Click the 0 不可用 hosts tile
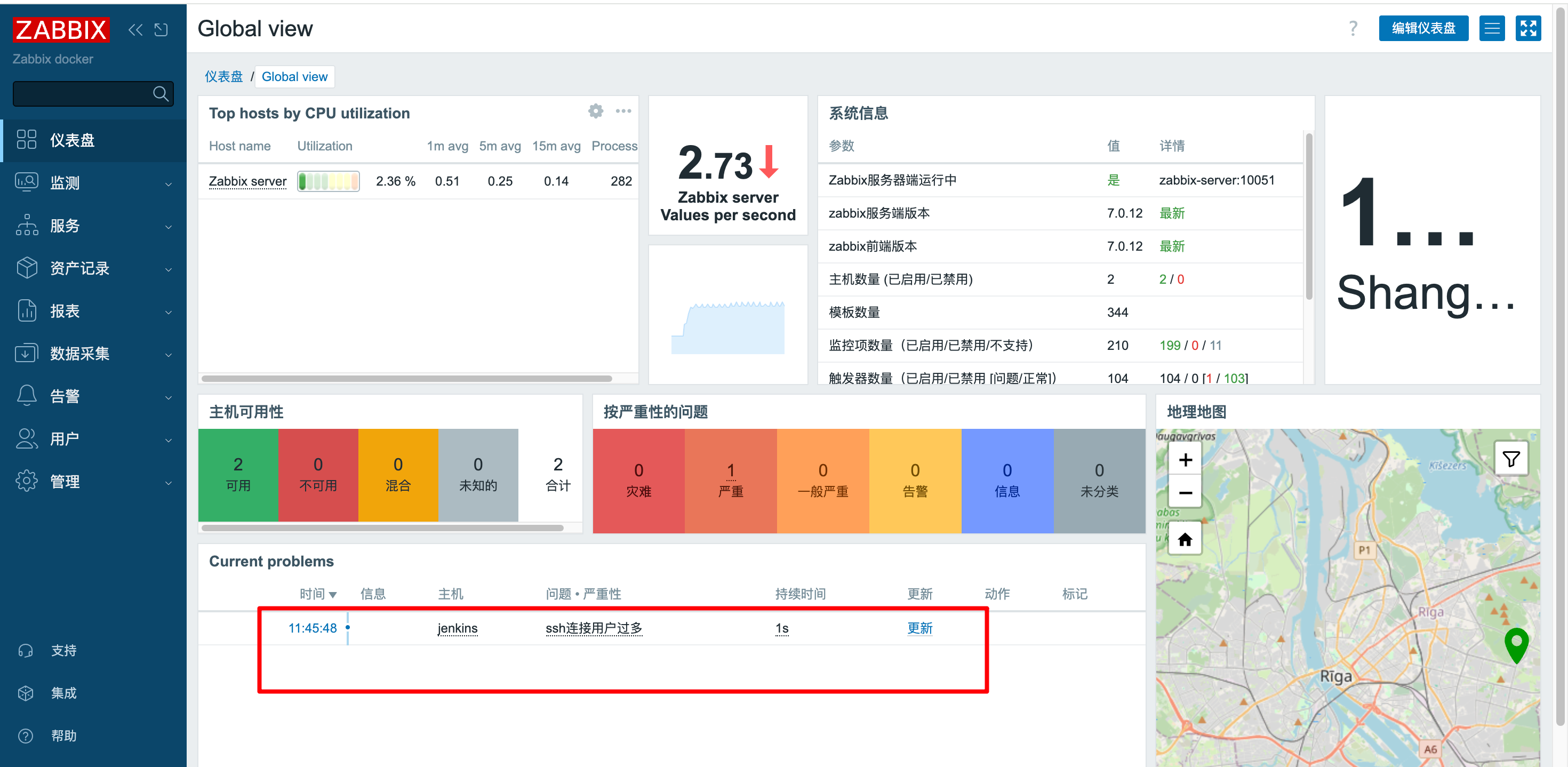1568x767 pixels. [318, 475]
